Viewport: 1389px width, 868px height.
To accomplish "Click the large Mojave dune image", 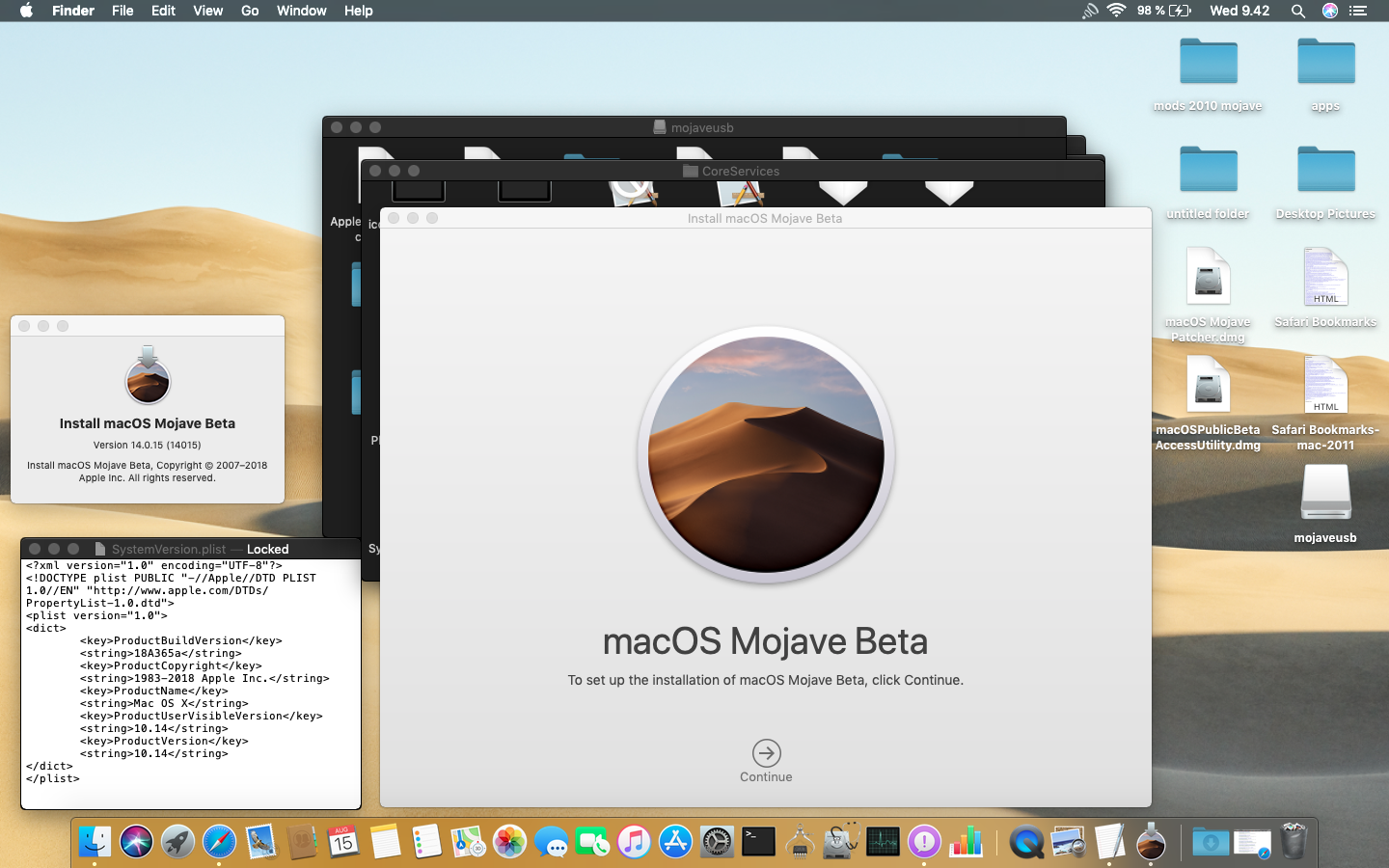I will click(x=766, y=454).
